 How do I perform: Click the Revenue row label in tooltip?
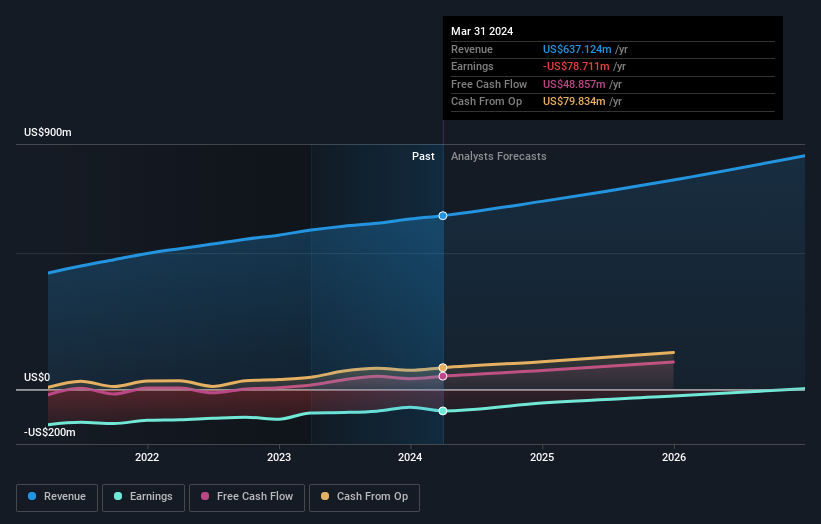[x=472, y=49]
